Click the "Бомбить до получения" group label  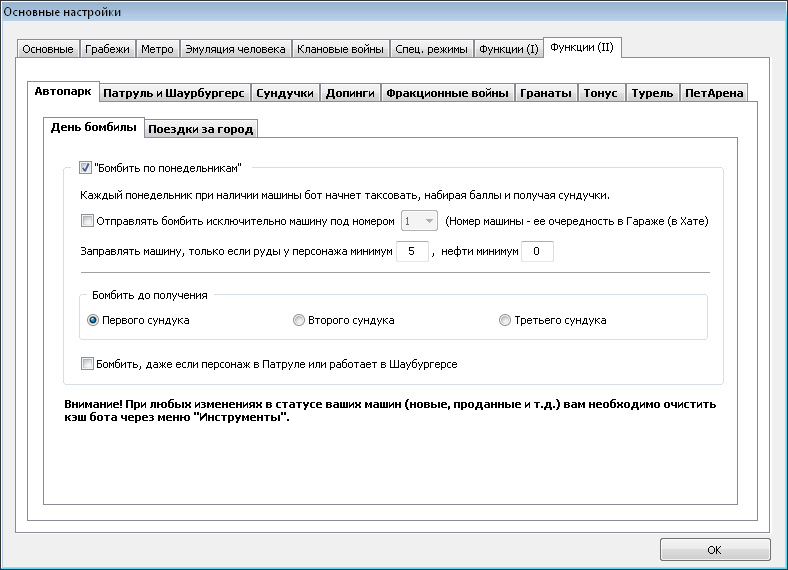click(x=150, y=296)
